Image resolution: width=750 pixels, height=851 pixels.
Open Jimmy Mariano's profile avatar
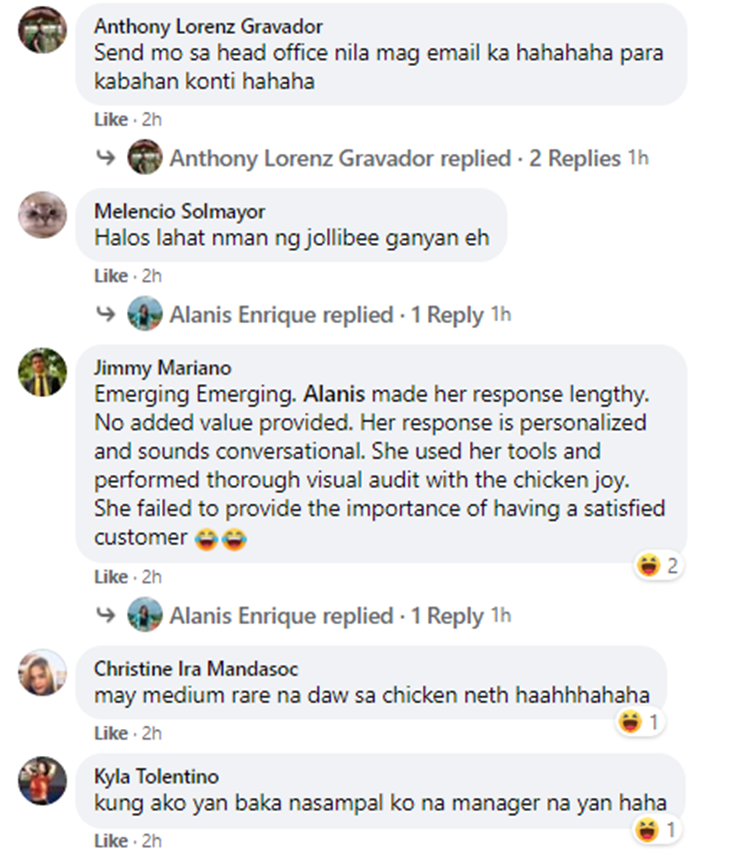(x=42, y=373)
